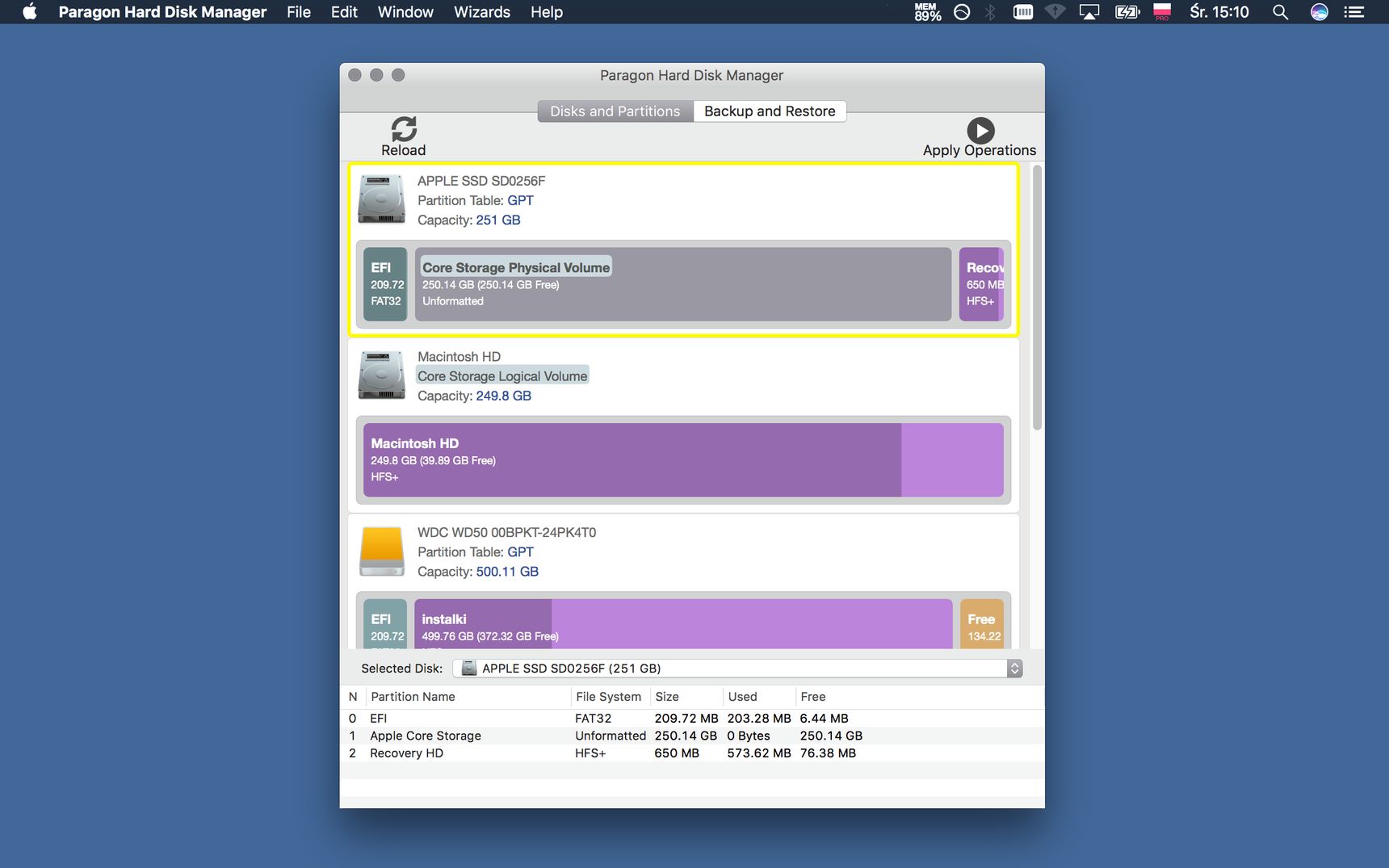Click the Apply Operations play icon

pyautogui.click(x=980, y=130)
